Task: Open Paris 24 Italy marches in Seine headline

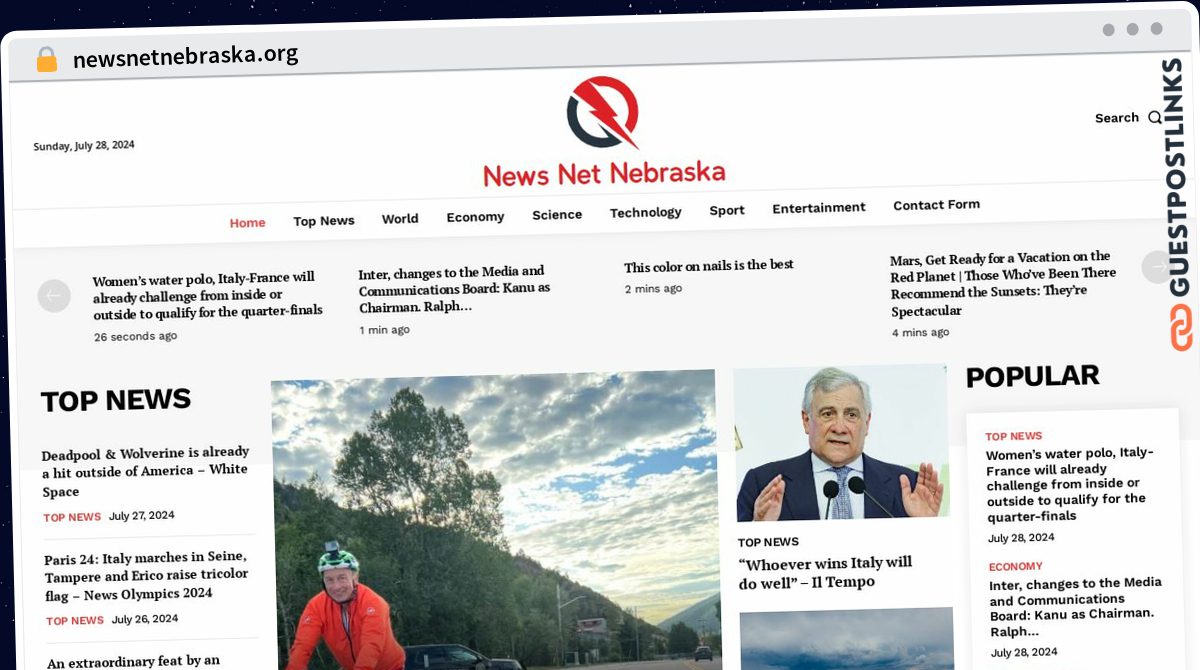Action: pyautogui.click(x=146, y=575)
